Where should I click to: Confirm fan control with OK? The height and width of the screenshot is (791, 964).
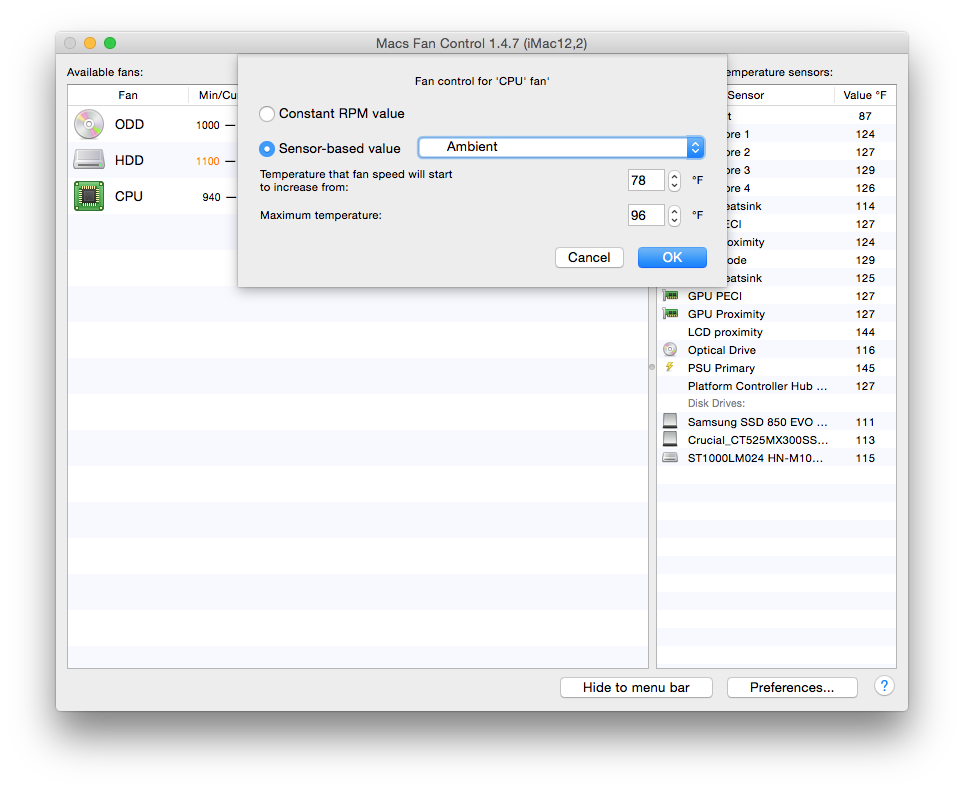(672, 258)
